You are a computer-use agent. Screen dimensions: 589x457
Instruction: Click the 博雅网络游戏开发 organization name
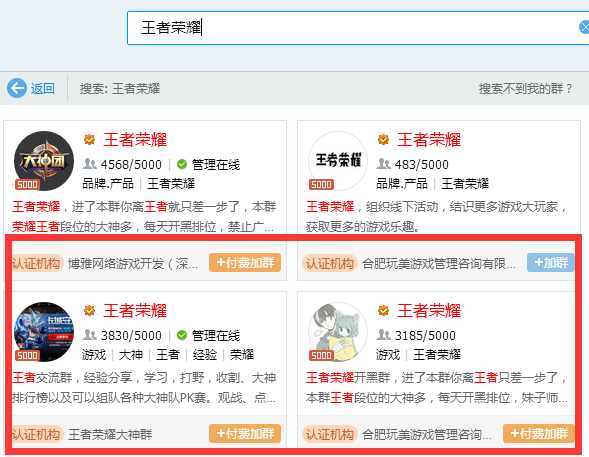tap(133, 264)
